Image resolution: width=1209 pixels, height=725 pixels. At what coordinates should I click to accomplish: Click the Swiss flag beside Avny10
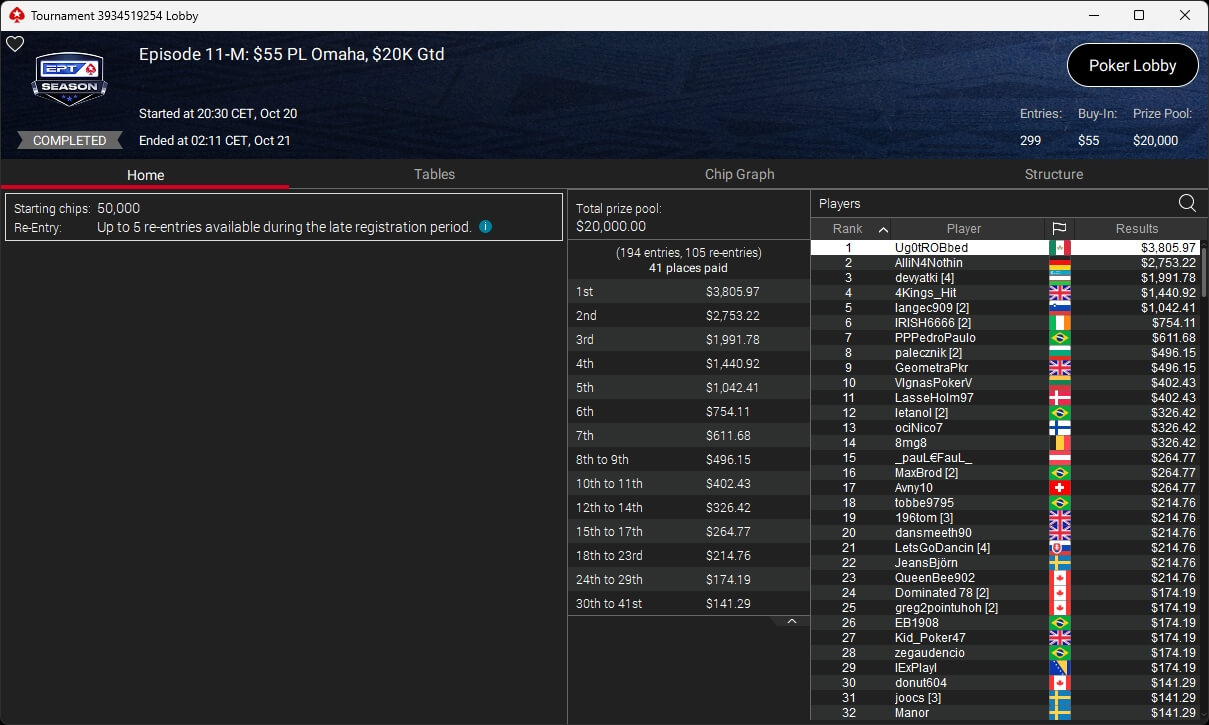tap(1059, 488)
